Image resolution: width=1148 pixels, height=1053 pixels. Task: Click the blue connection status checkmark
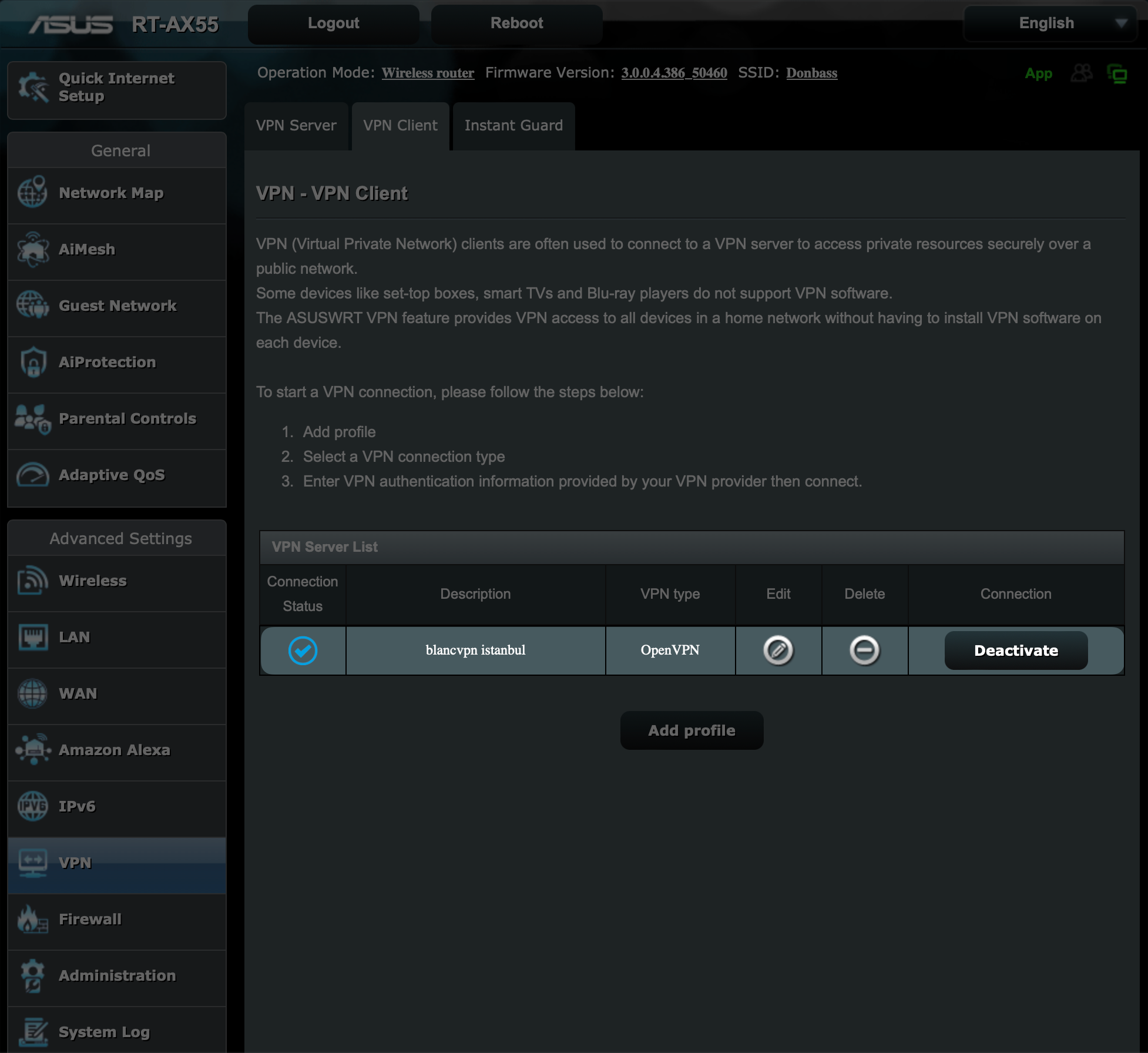pos(303,650)
